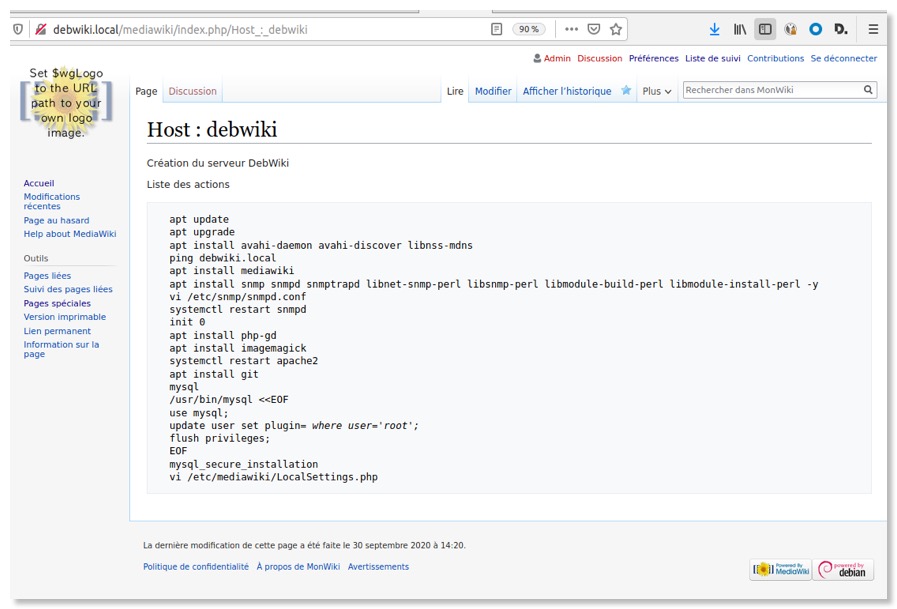Click the Firefox downloads arrow icon
Screen dimensions: 897x609
click(714, 30)
